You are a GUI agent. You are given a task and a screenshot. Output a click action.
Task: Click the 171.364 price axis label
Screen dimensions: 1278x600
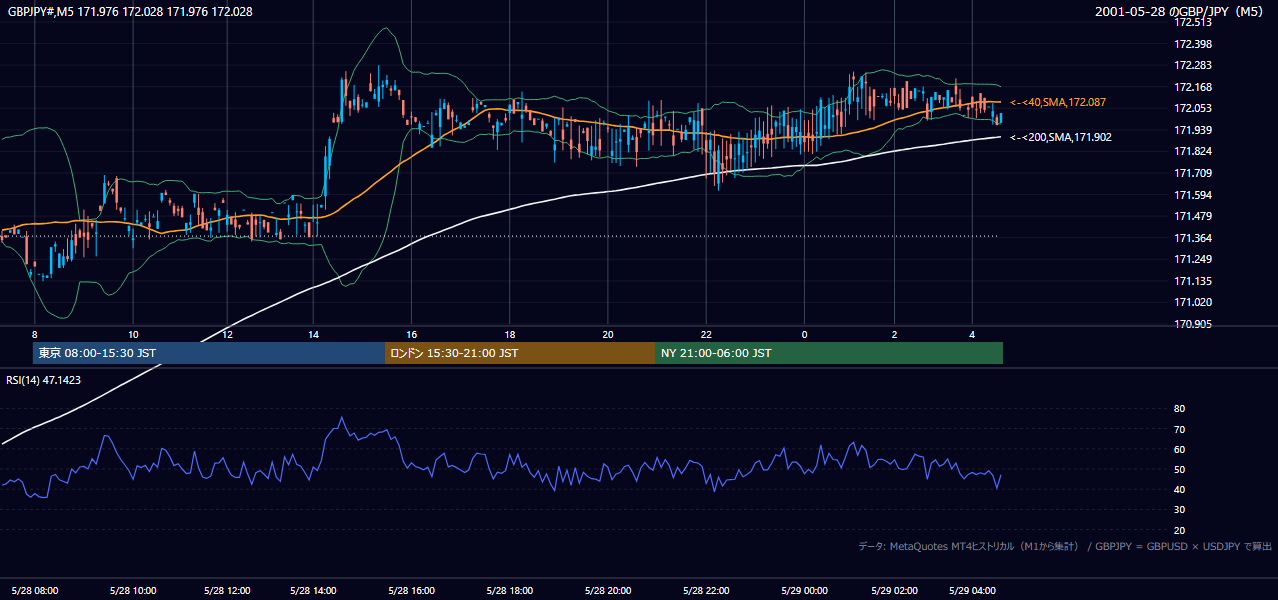click(1192, 238)
